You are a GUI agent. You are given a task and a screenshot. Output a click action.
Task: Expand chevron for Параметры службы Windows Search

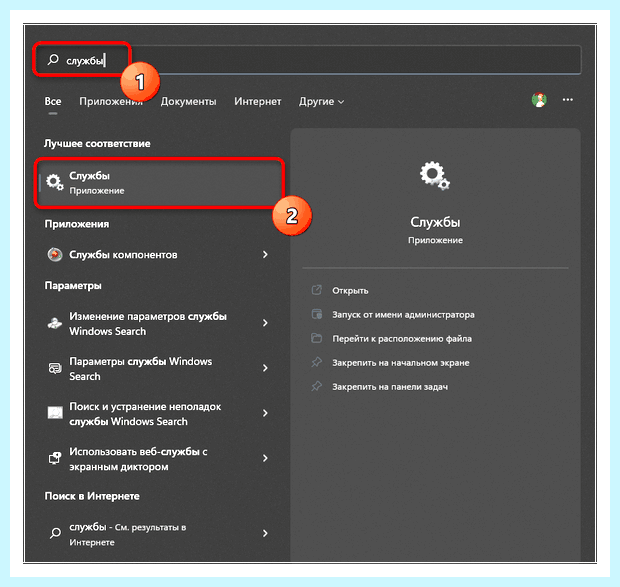[265, 368]
